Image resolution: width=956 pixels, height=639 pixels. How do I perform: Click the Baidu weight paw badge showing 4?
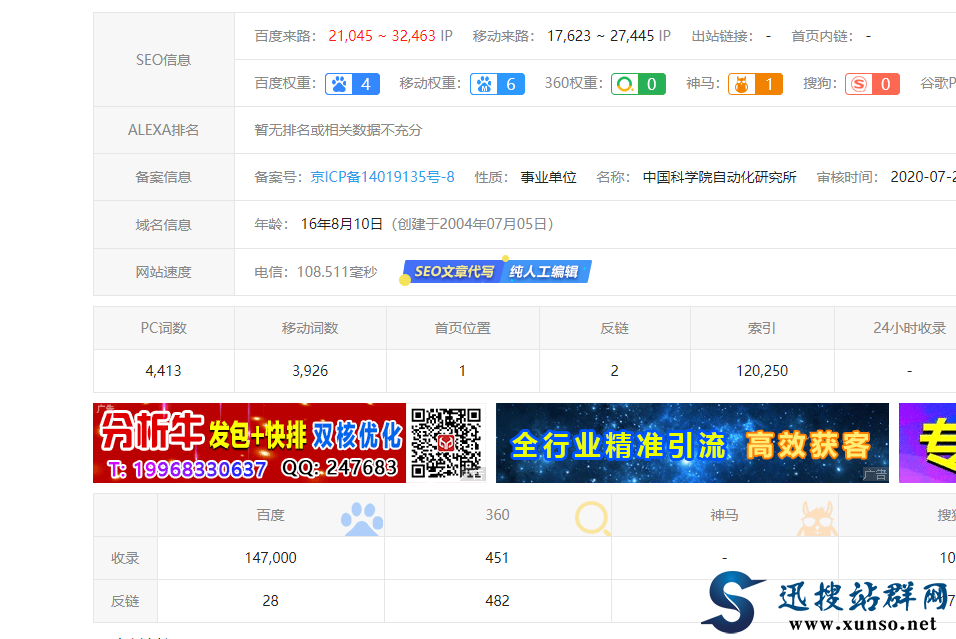point(352,84)
